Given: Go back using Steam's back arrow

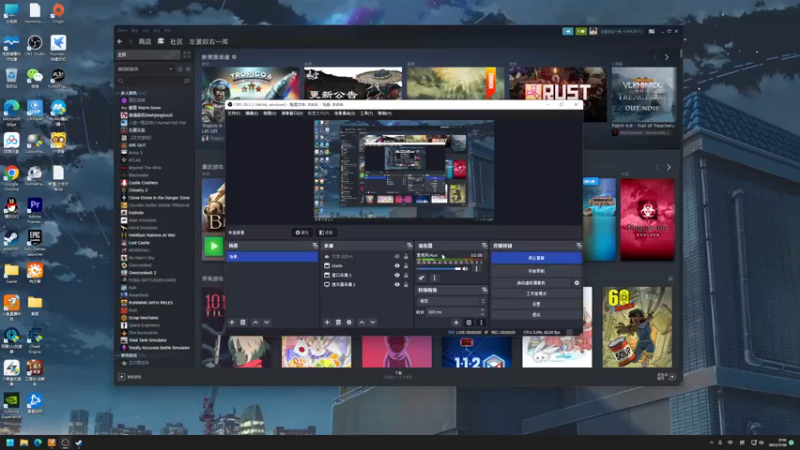Looking at the screenshot, I should point(120,41).
